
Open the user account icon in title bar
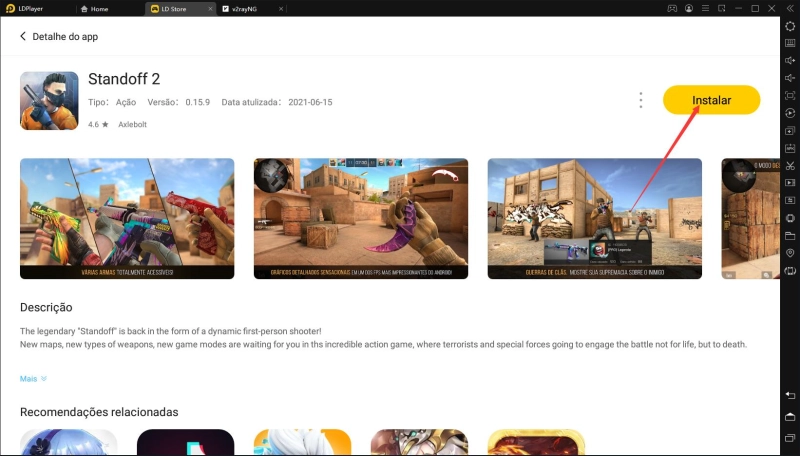[x=689, y=8]
